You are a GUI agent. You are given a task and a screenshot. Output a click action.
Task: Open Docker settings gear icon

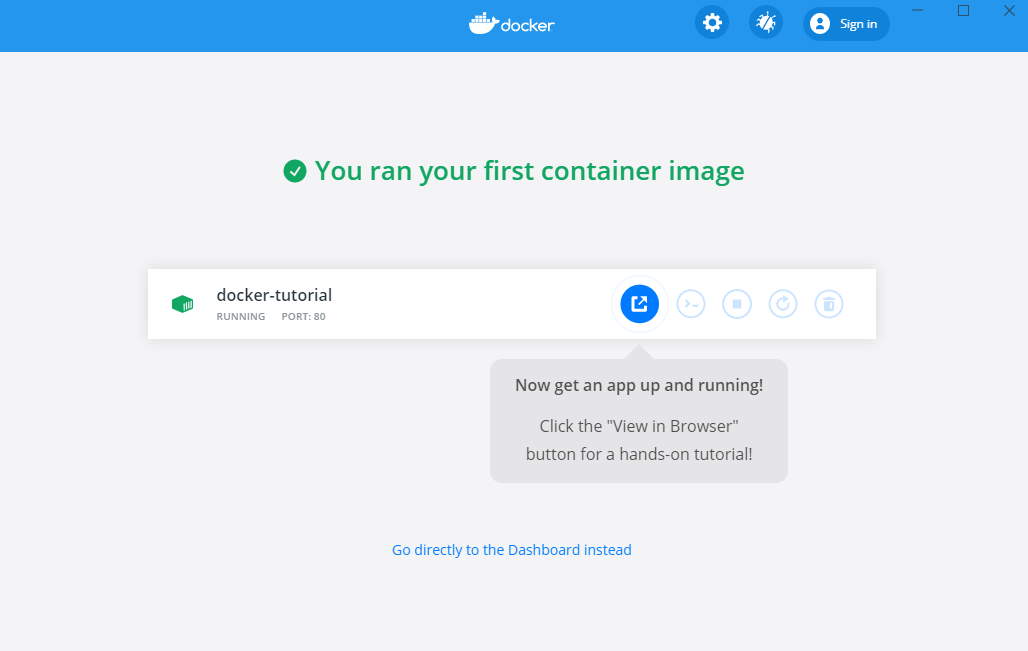click(x=712, y=23)
